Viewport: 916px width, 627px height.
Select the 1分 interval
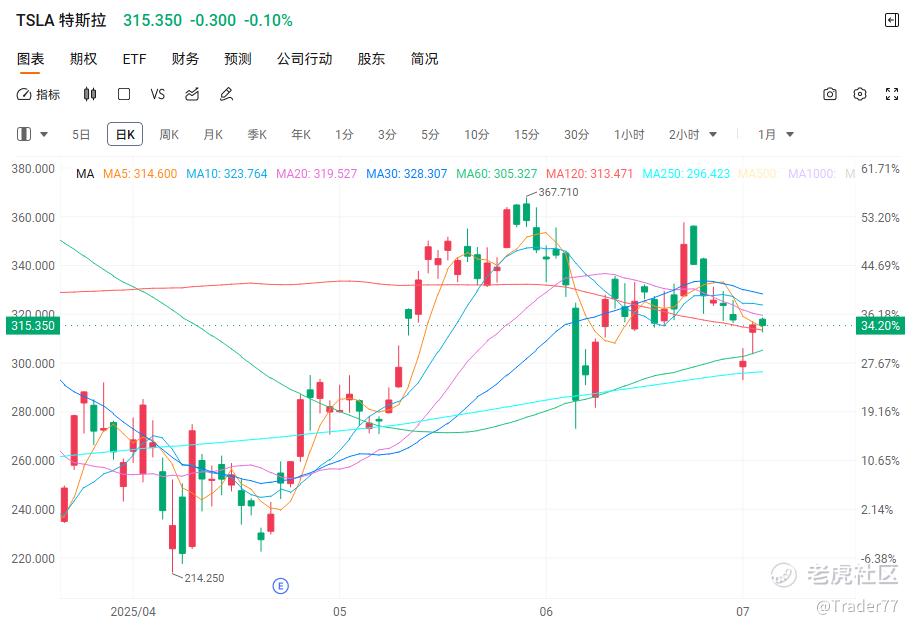coord(344,134)
